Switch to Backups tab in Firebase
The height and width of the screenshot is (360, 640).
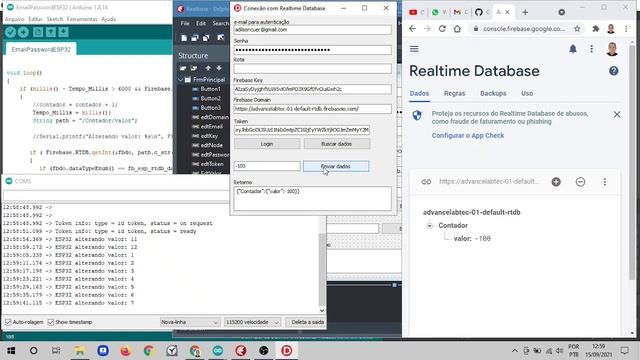click(x=493, y=93)
